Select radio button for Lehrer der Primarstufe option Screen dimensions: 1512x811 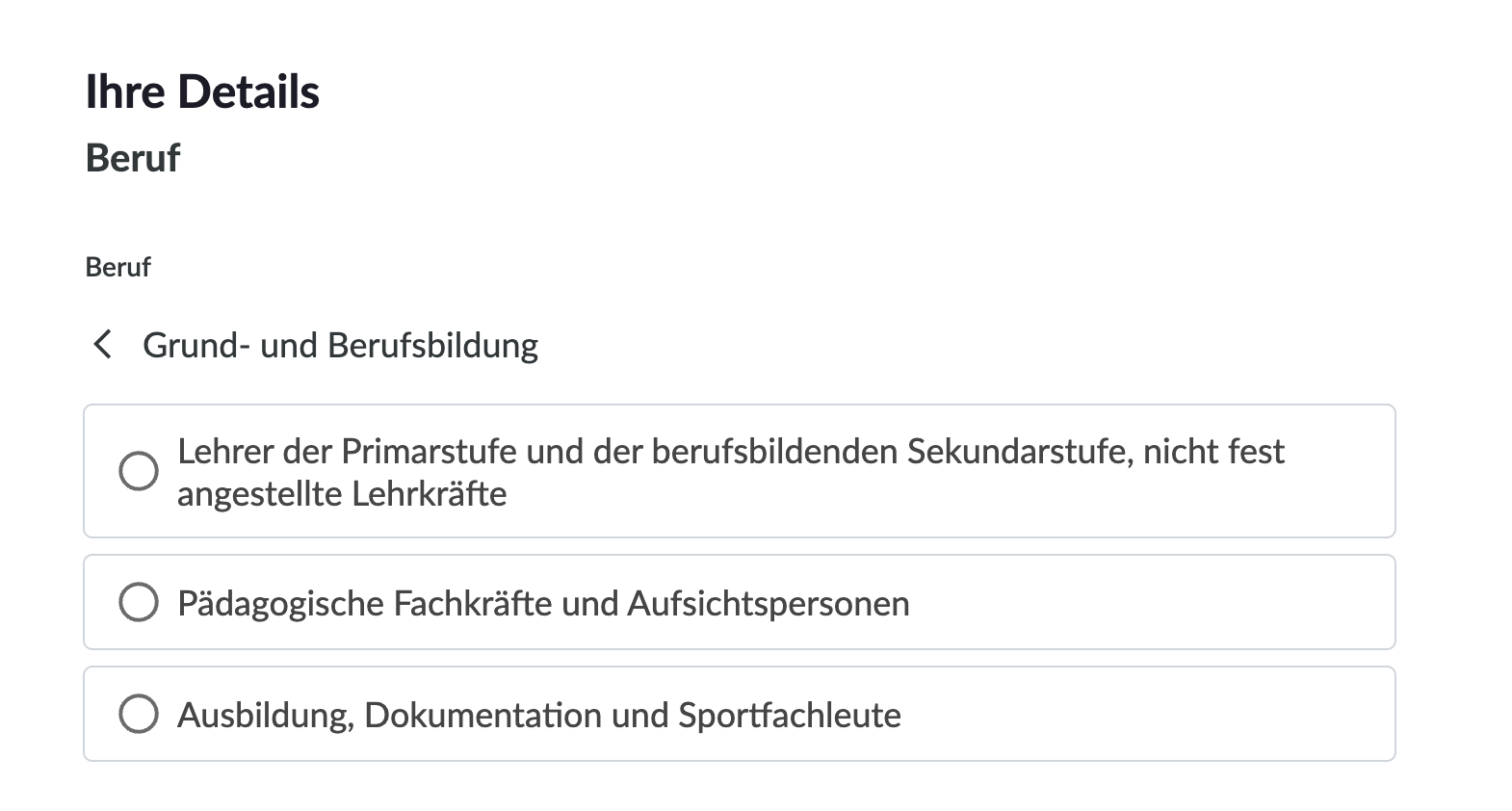click(138, 471)
